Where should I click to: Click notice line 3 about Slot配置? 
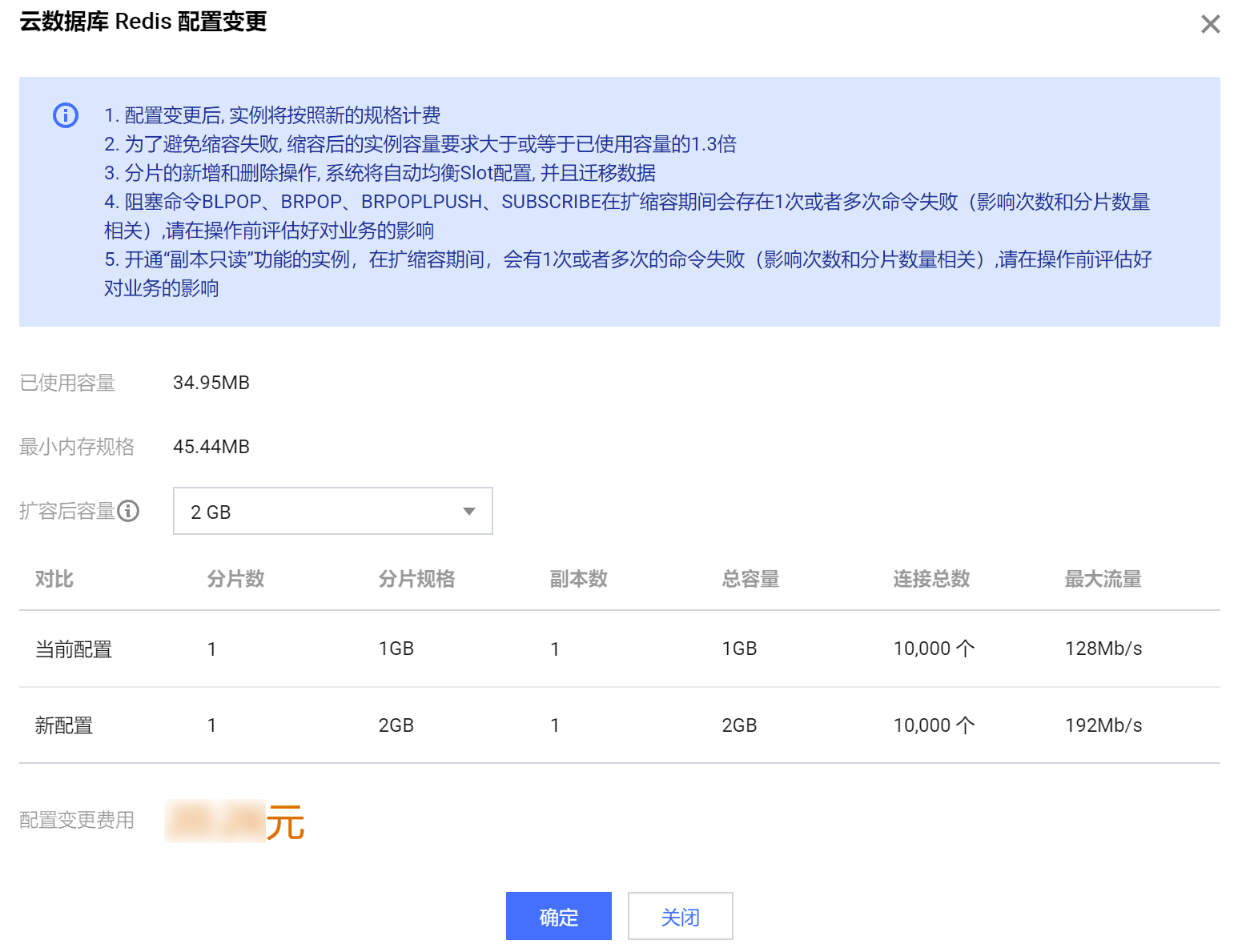pyautogui.click(x=380, y=173)
